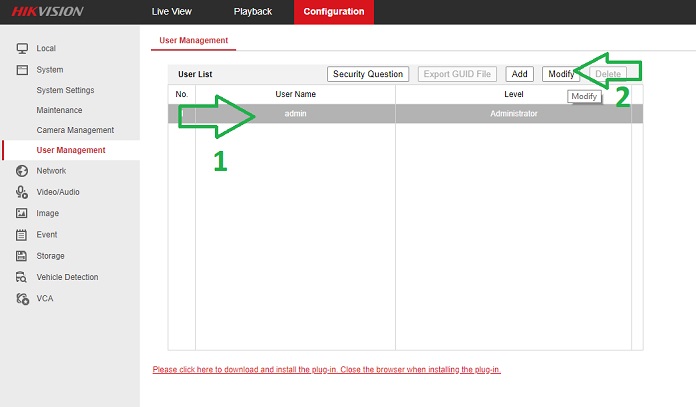The height and width of the screenshot is (407, 696).
Task: Click the Security Question button
Action: coord(368,74)
